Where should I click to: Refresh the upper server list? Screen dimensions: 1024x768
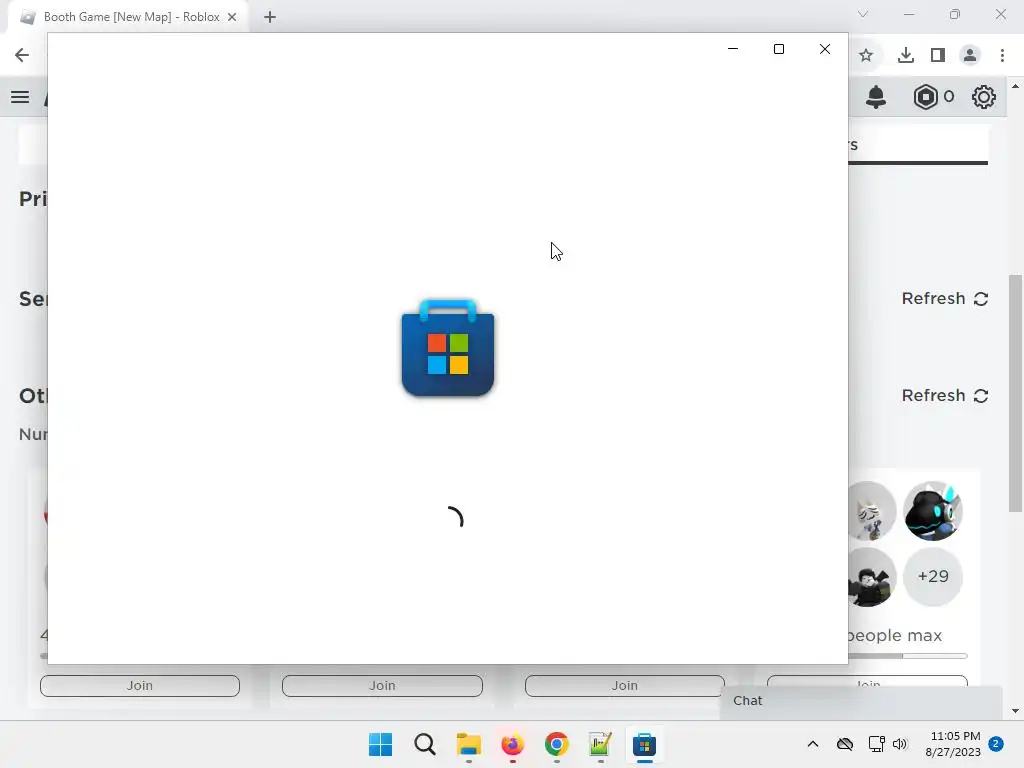945,298
